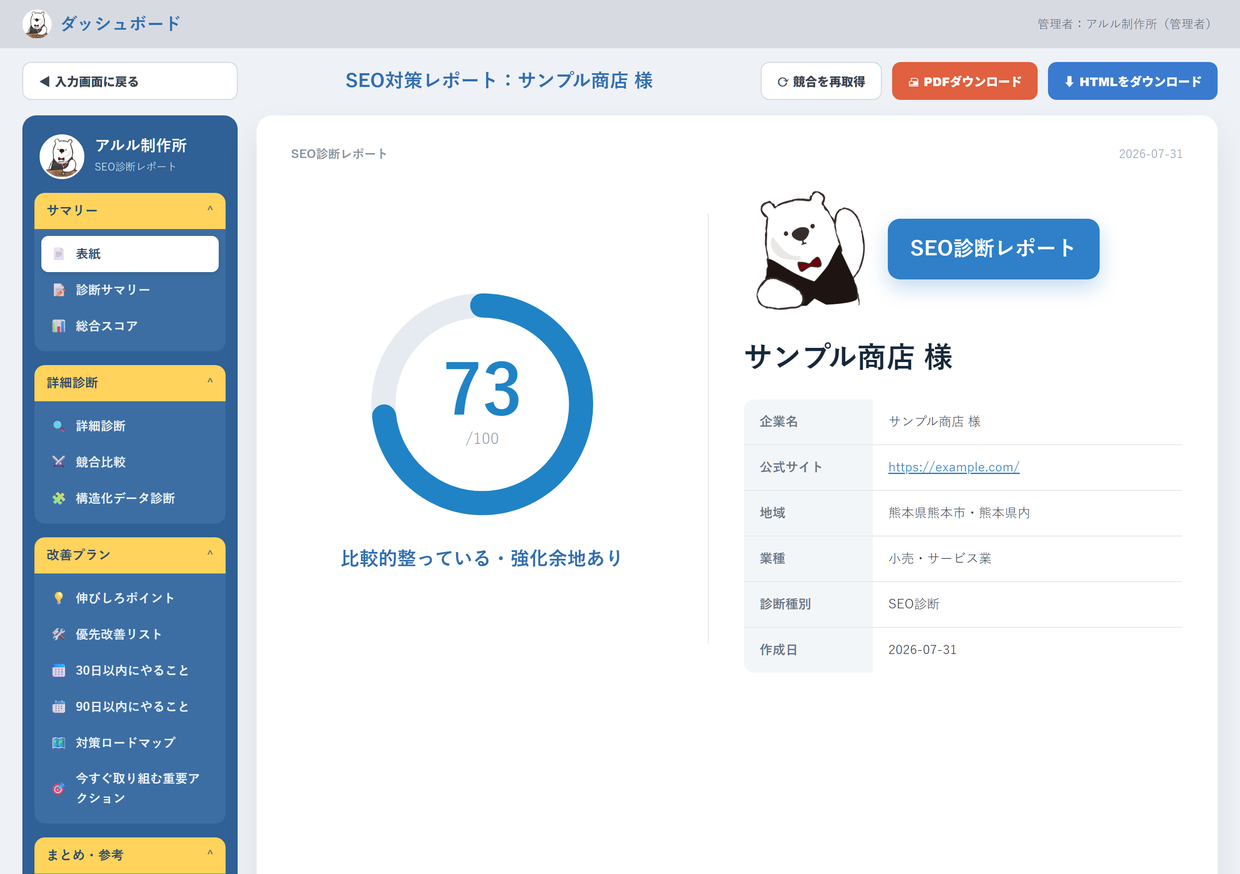The height and width of the screenshot is (874, 1240).
Task: Go to 総合スコア in sidebar
Action: 130,326
